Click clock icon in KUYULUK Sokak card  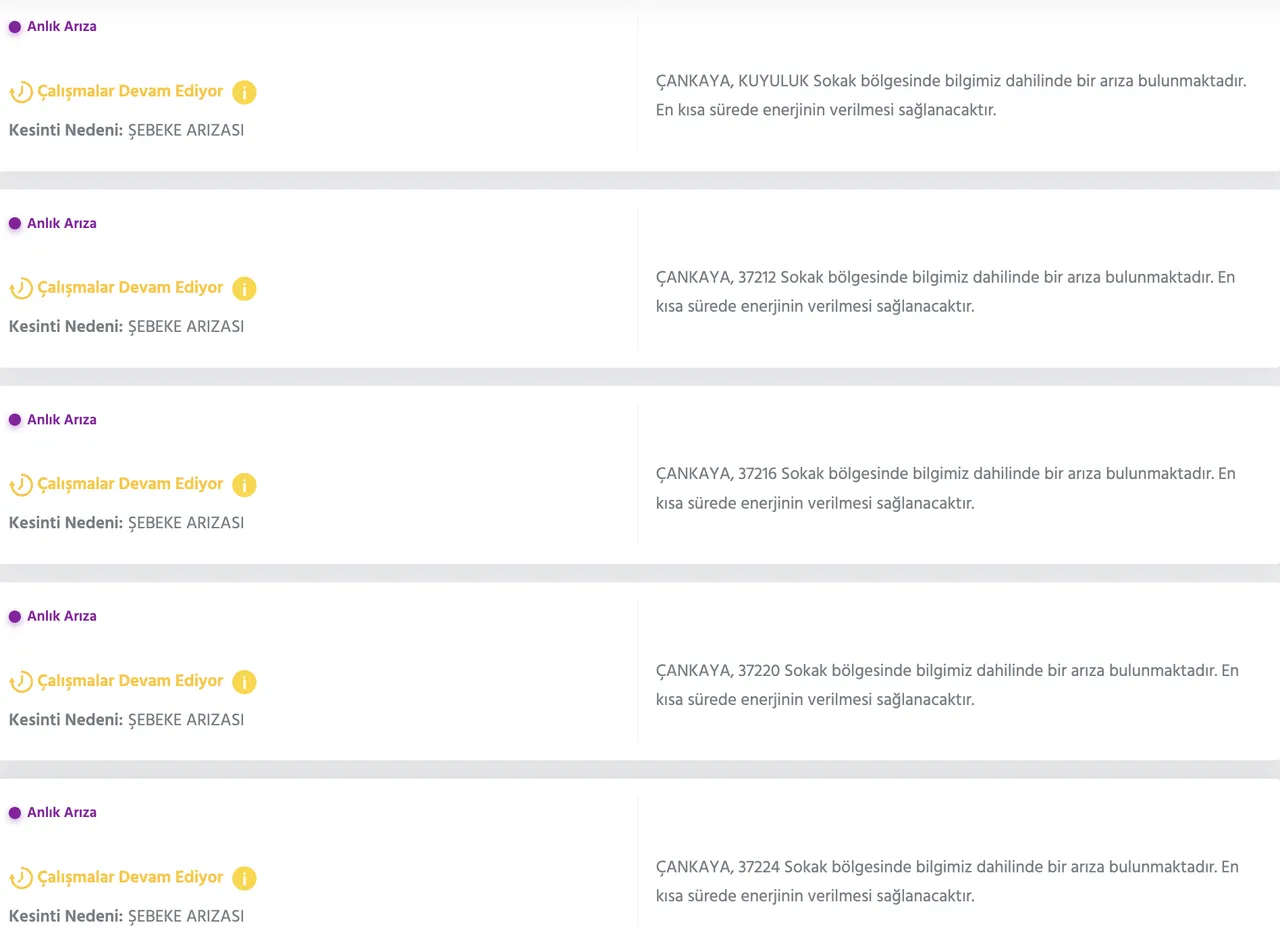21,92
